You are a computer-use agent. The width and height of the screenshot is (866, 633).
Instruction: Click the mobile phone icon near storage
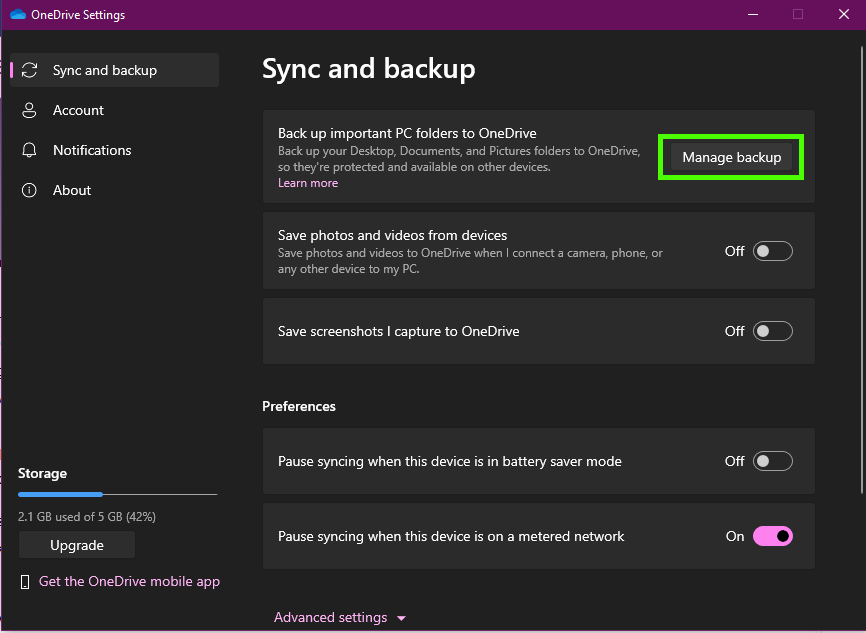click(x=25, y=582)
